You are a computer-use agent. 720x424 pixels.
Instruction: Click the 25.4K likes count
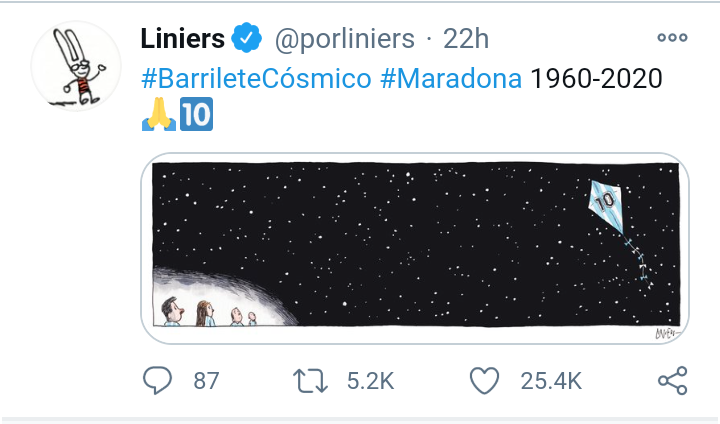pyautogui.click(x=551, y=381)
